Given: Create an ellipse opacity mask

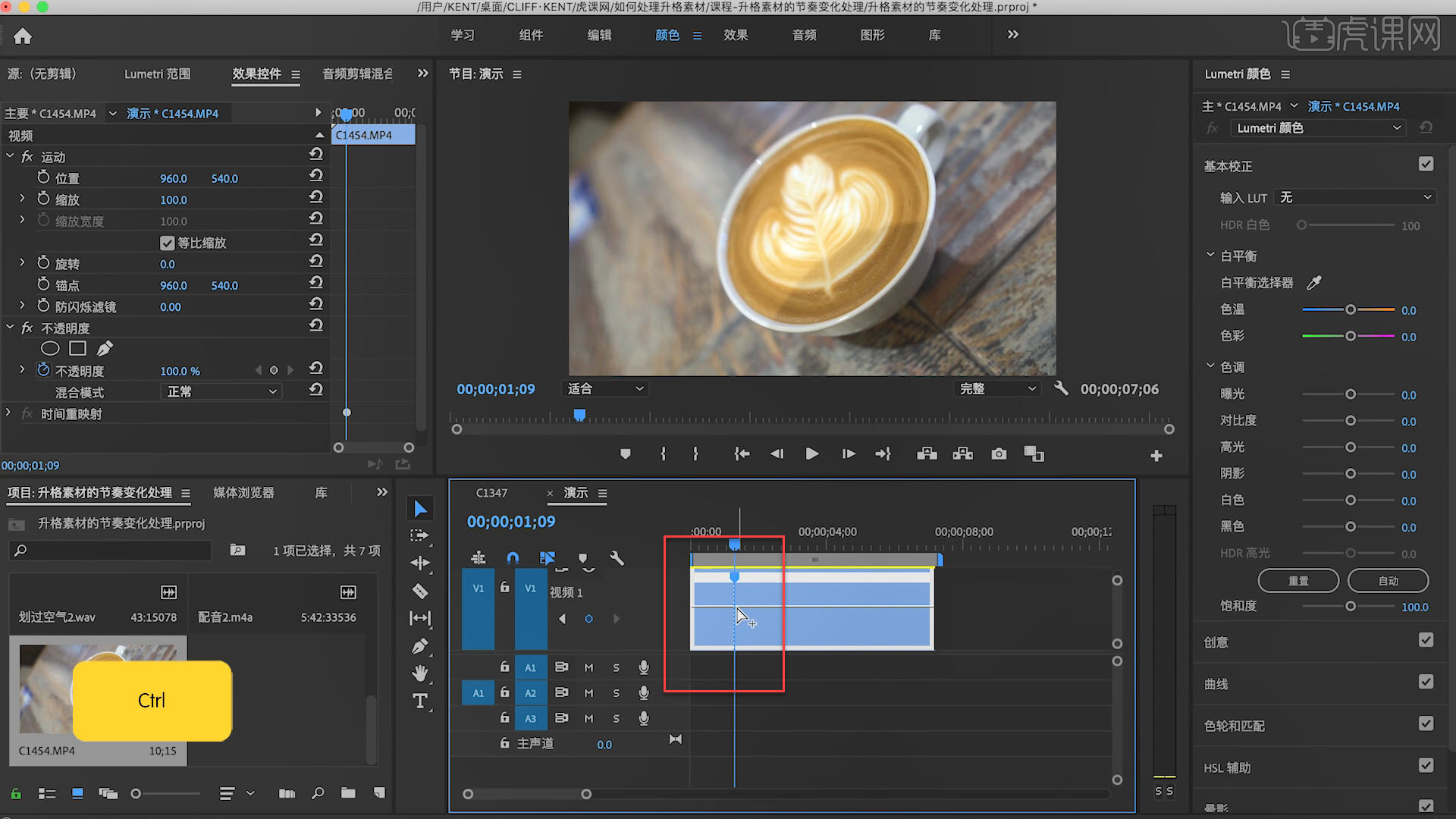Looking at the screenshot, I should (50, 348).
